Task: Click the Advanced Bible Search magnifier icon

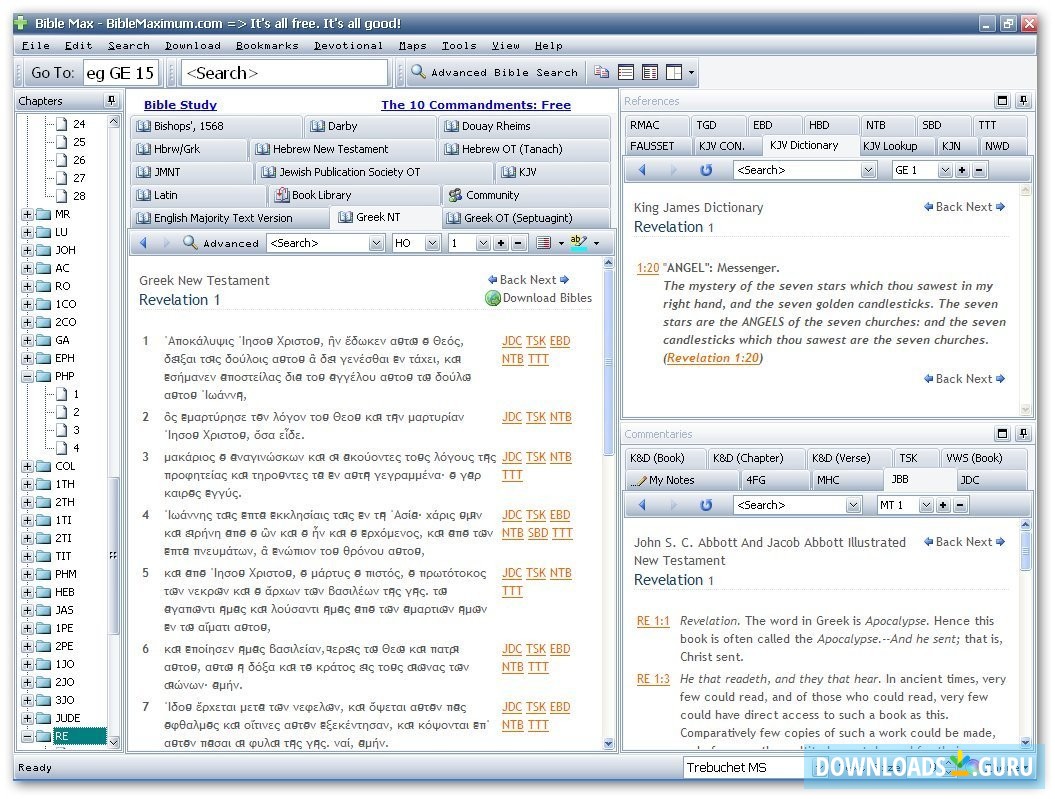Action: (419, 71)
